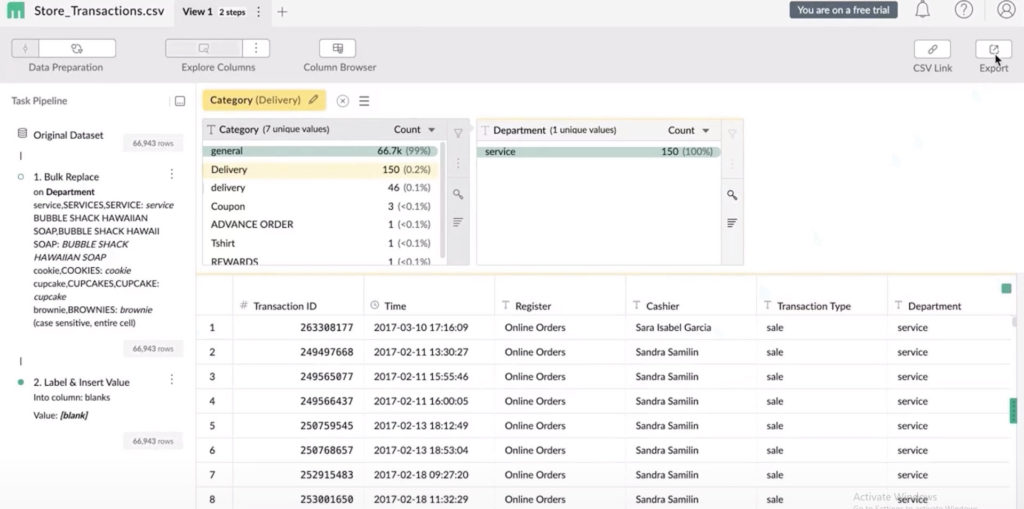This screenshot has height=509, width=1024.
Task: Open the help question mark icon
Action: 963,10
